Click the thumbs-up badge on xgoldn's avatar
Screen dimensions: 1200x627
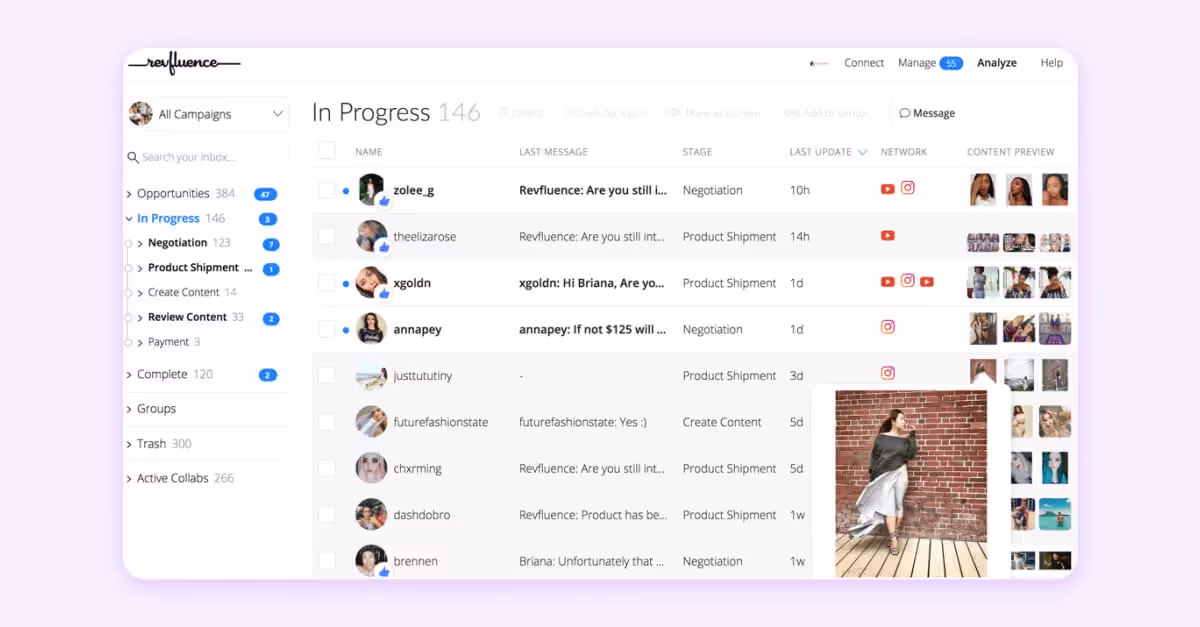pyautogui.click(x=385, y=294)
